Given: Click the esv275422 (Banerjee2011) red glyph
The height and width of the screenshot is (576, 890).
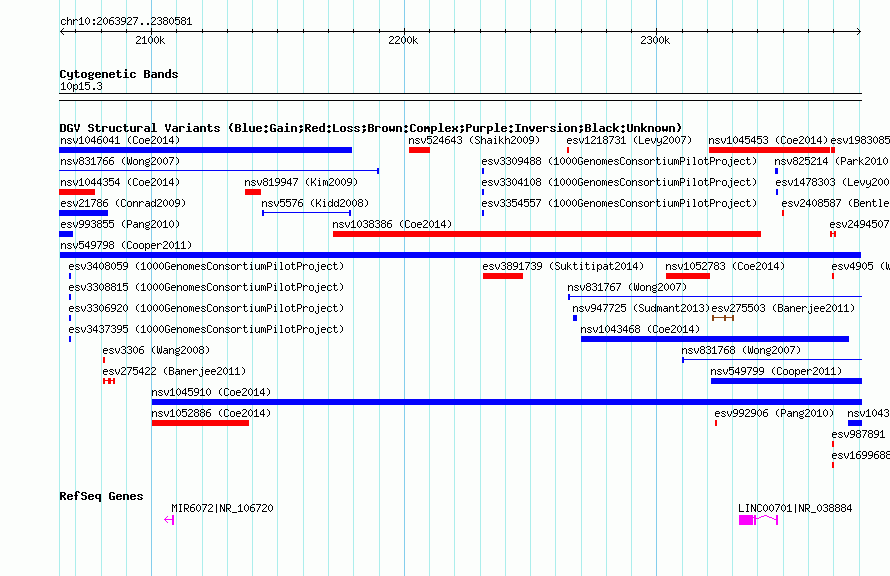Looking at the screenshot, I should click(109, 381).
